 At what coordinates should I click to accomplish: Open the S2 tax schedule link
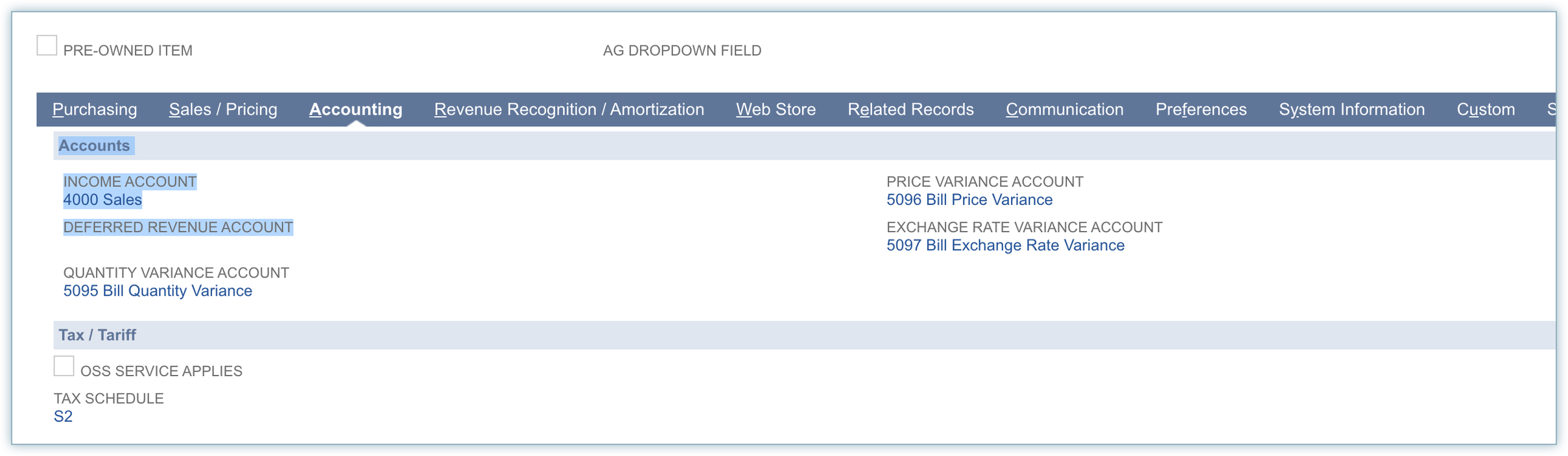tap(63, 416)
